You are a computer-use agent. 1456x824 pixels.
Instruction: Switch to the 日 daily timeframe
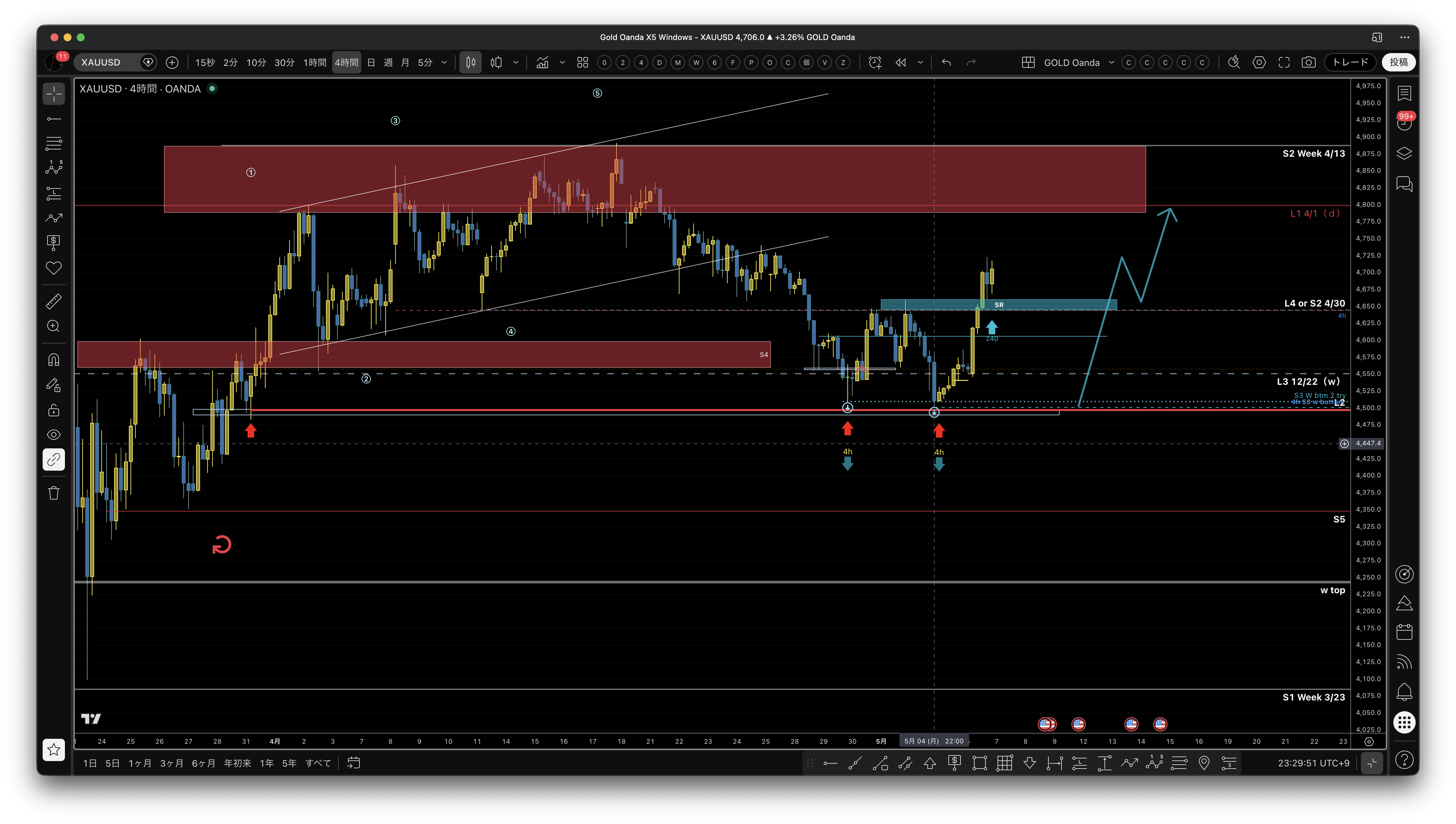pyautogui.click(x=371, y=62)
